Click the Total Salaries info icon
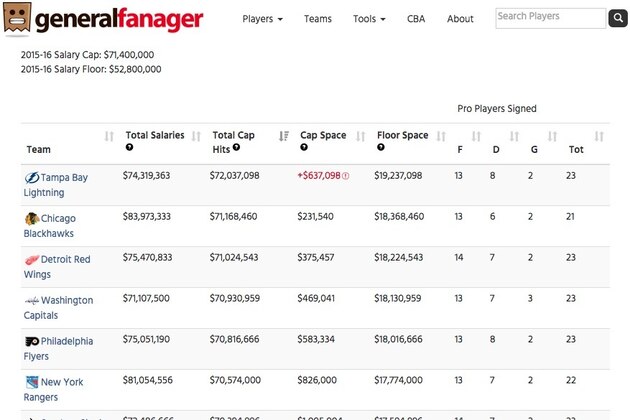 pyautogui.click(x=129, y=148)
